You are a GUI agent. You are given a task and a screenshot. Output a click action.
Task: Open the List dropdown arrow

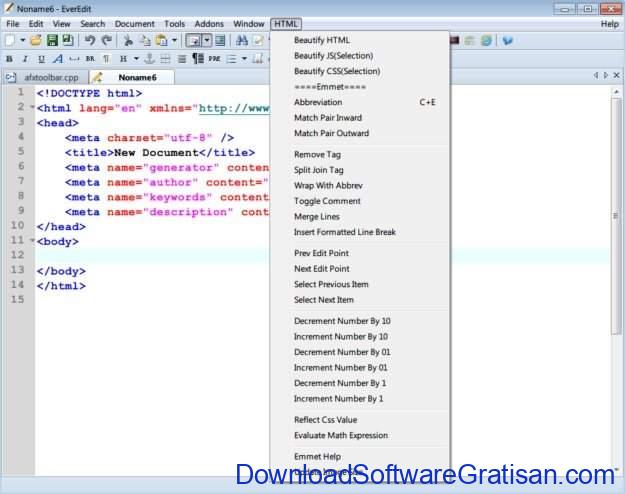(244, 59)
